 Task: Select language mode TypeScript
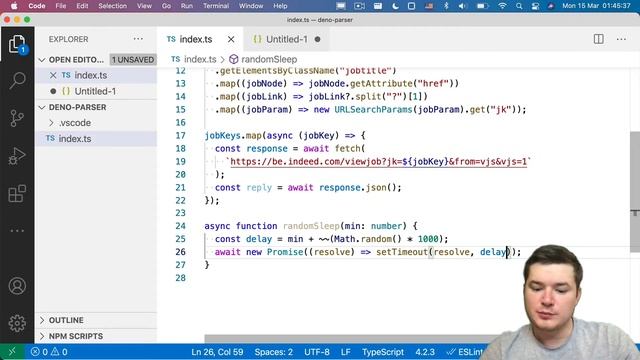383,351
